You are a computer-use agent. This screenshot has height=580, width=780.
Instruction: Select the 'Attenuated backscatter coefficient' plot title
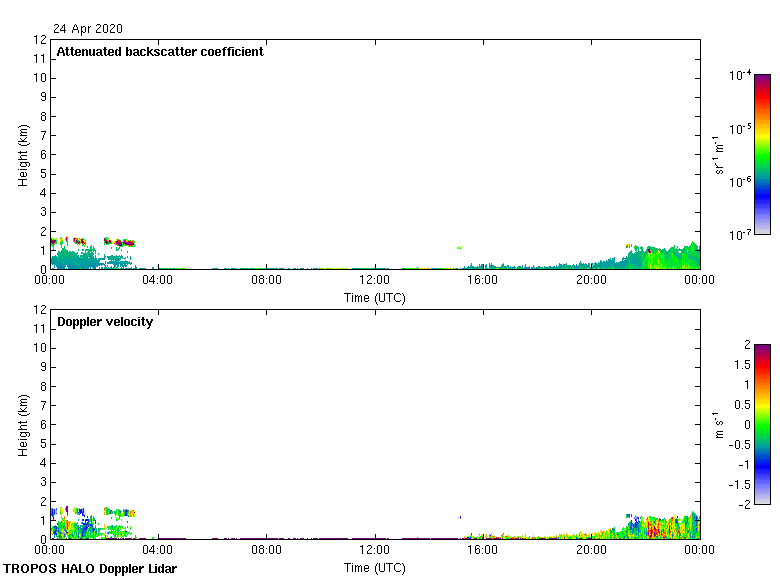160,52
